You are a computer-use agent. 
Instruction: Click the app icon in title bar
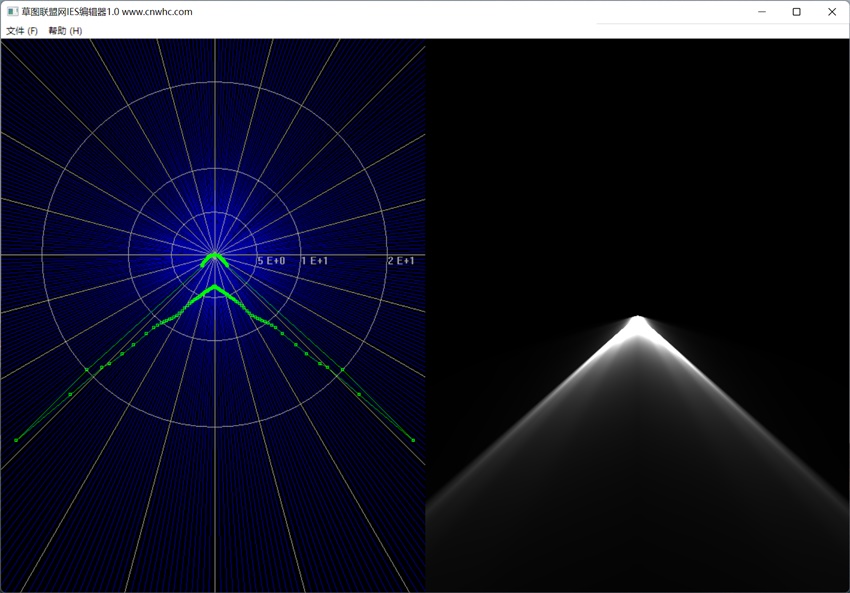[x=12, y=11]
